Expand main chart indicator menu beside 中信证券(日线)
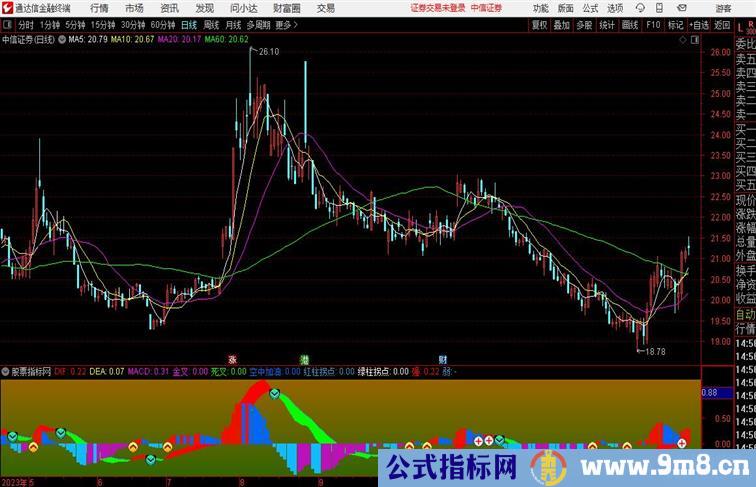Screen dimensions: 756x487 [62, 40]
